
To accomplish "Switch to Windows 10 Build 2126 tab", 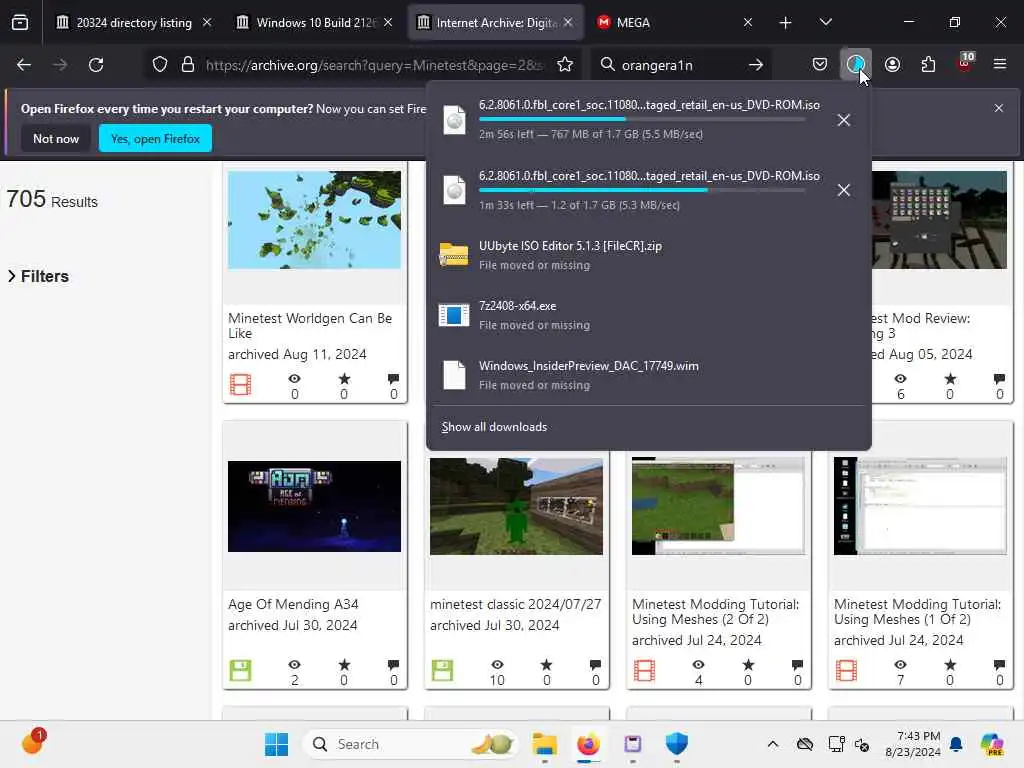I will coord(316,23).
